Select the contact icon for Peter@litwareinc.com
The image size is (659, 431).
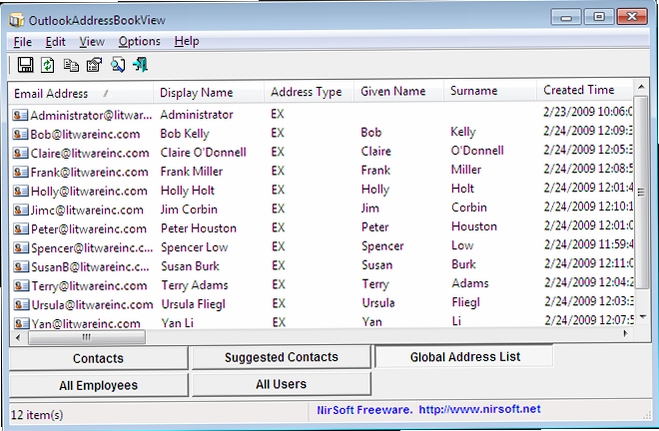click(x=21, y=229)
